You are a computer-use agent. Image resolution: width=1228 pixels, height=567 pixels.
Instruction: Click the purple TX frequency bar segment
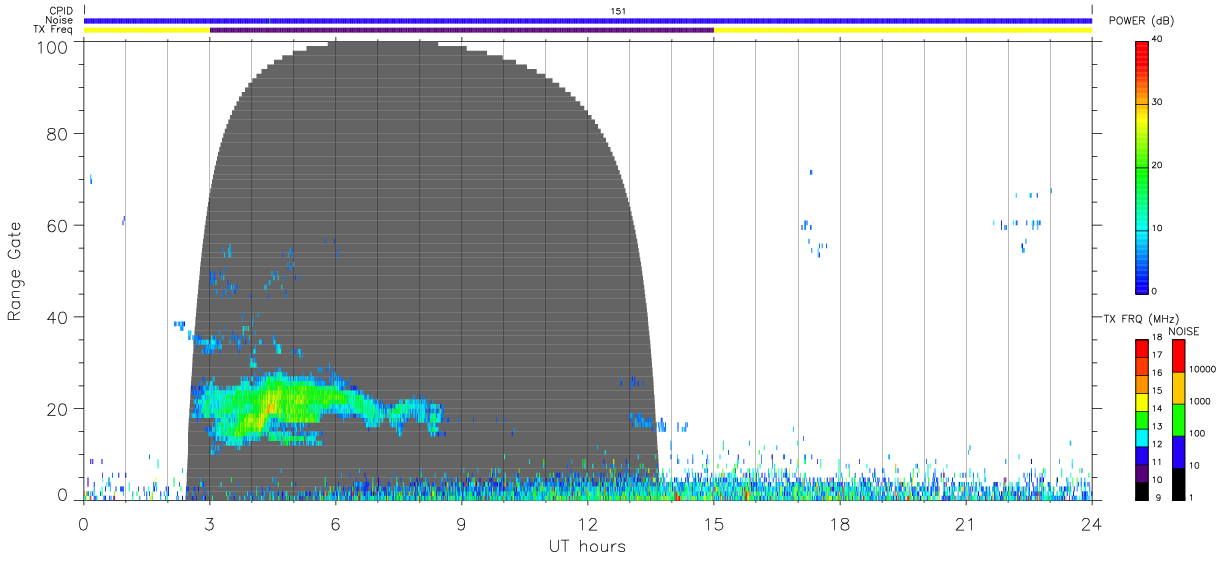click(x=462, y=30)
